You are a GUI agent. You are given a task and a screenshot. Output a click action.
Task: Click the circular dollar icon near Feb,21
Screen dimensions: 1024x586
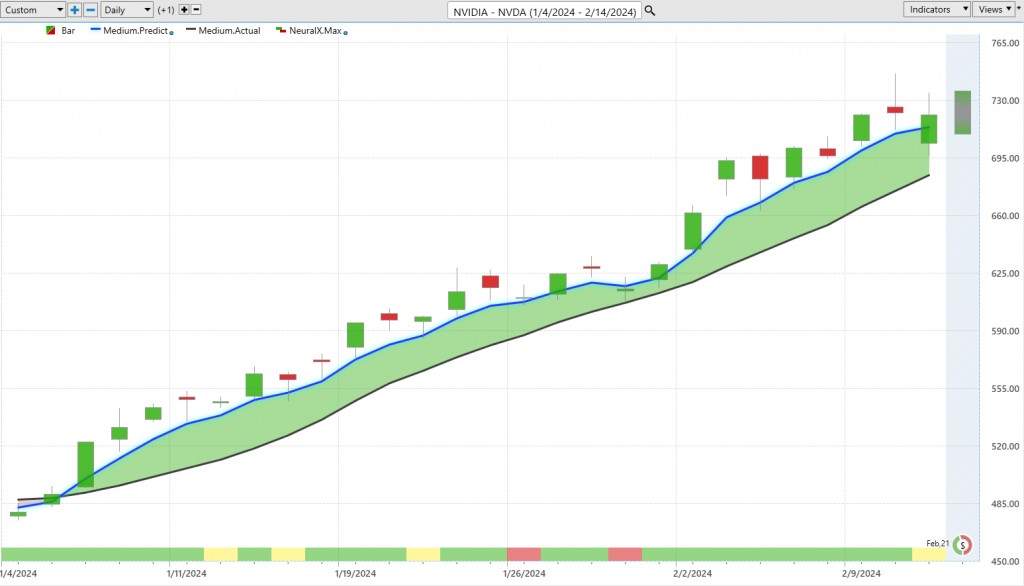962,545
